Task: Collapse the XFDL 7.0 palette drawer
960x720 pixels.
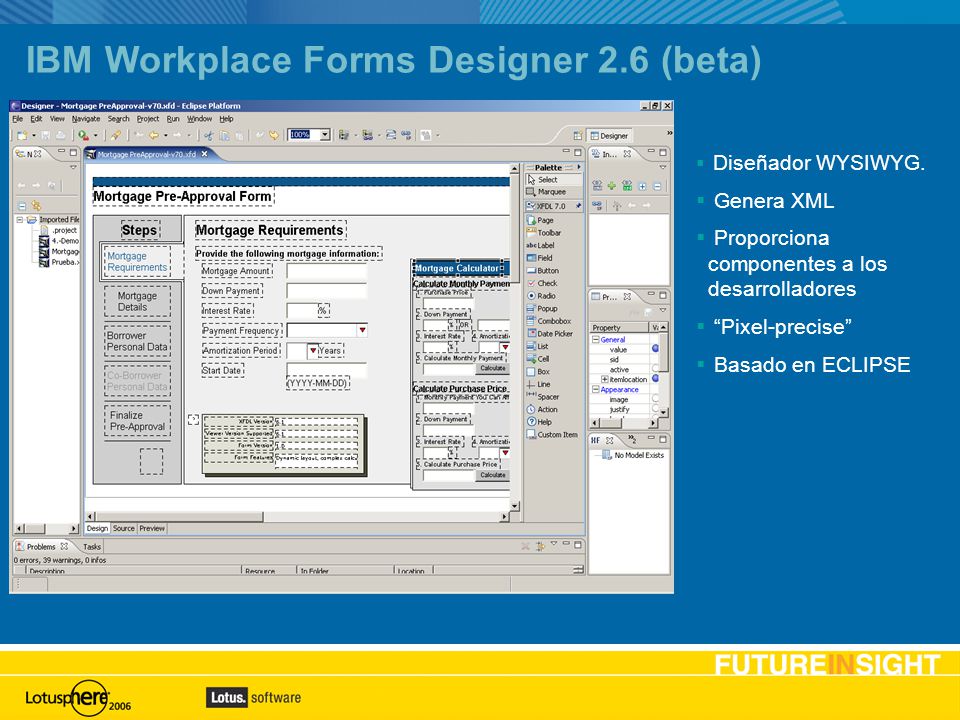Action: point(553,206)
